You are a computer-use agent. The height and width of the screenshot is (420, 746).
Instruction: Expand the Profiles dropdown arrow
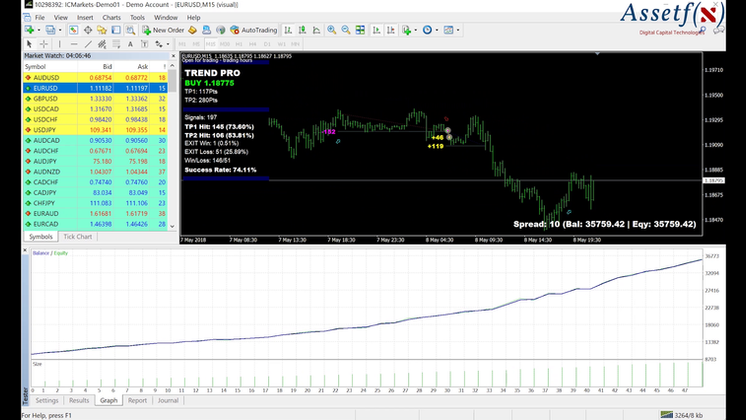(59, 30)
